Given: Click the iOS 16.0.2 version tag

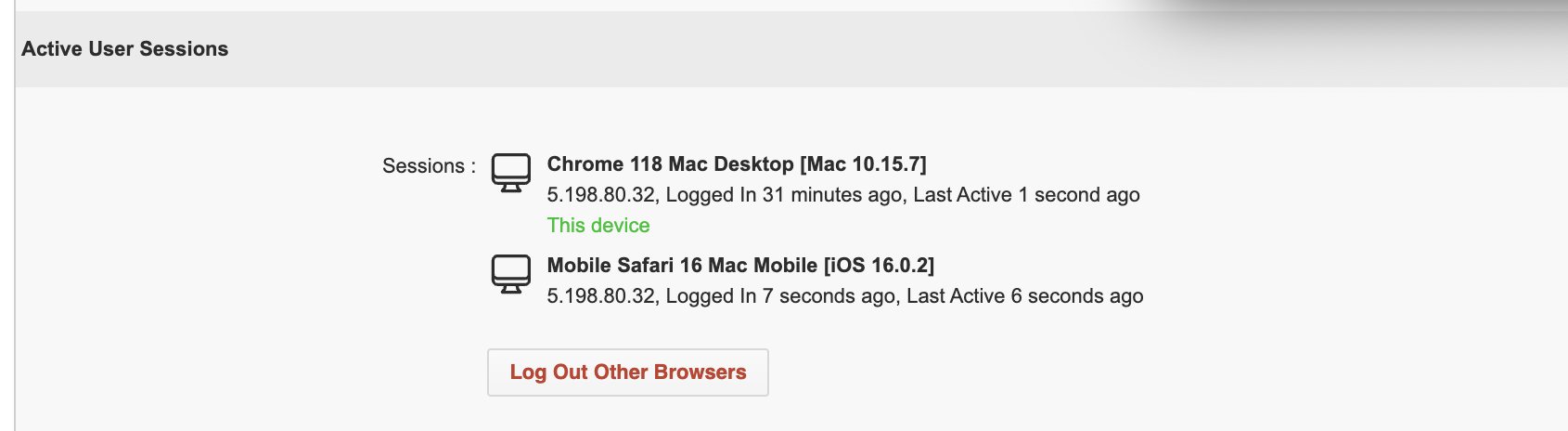Looking at the screenshot, I should pyautogui.click(x=879, y=266).
